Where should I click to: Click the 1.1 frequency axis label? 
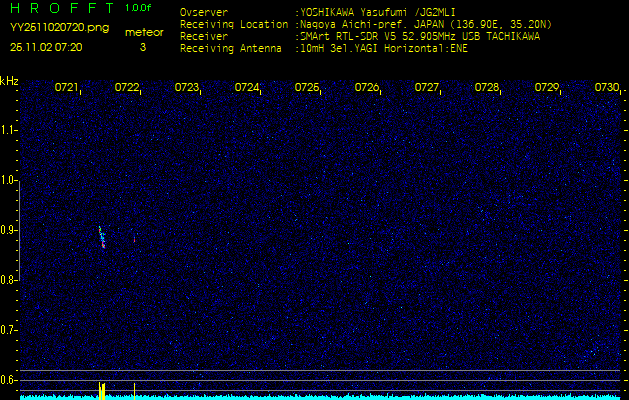(x=9, y=130)
